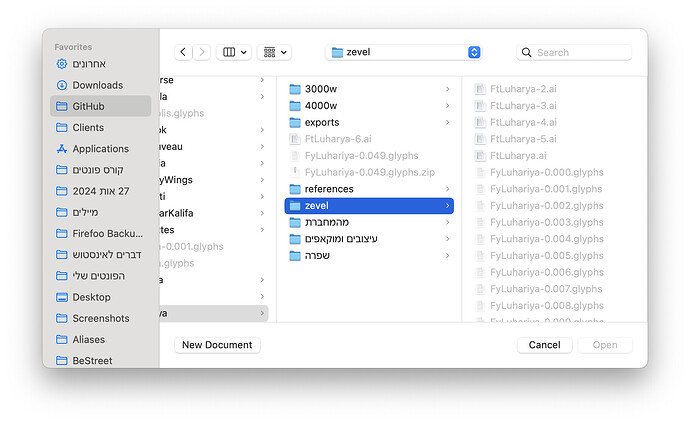
Task: Open אחרונים in the sidebar
Action: (x=100, y=64)
